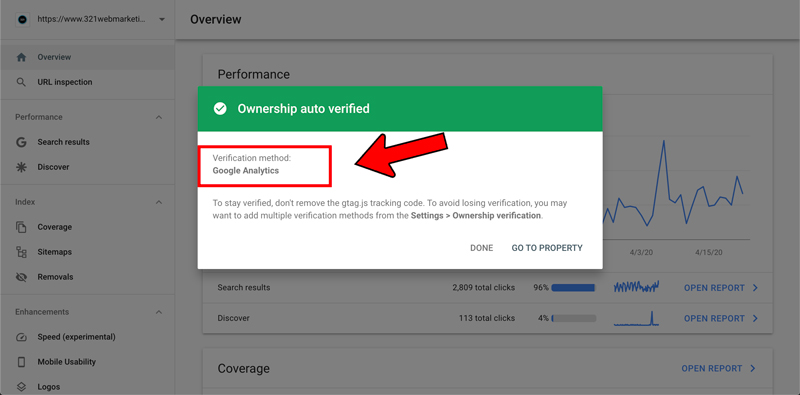800x395 pixels.
Task: Click the 4/15/20 chart date label
Action: point(709,253)
